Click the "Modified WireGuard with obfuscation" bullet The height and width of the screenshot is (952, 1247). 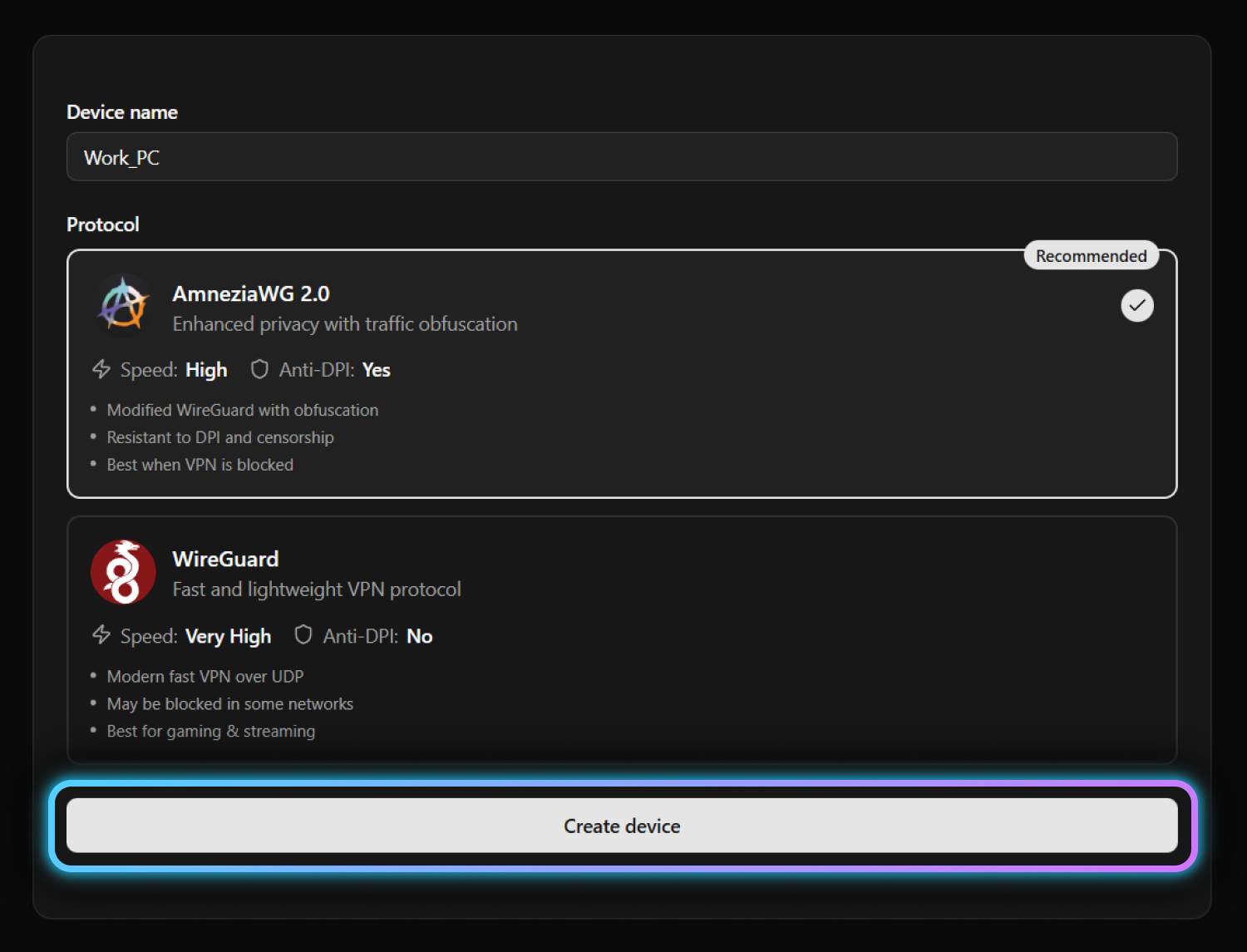pyautogui.click(x=243, y=410)
